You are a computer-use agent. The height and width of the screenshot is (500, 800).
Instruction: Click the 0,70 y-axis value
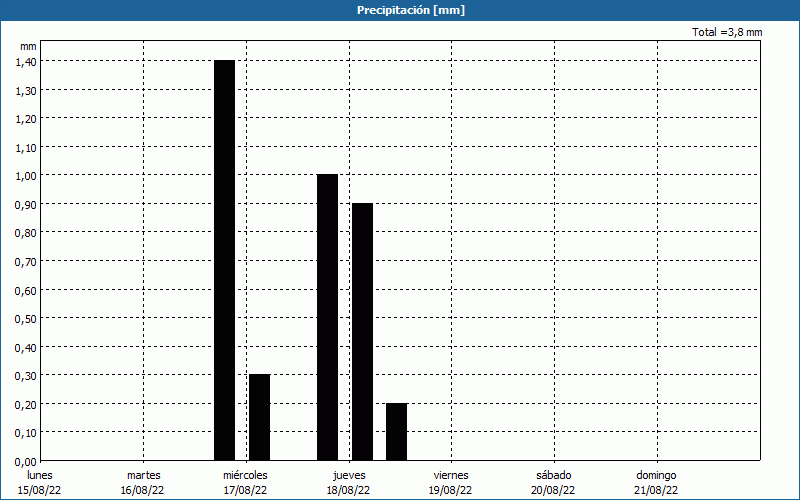26,262
